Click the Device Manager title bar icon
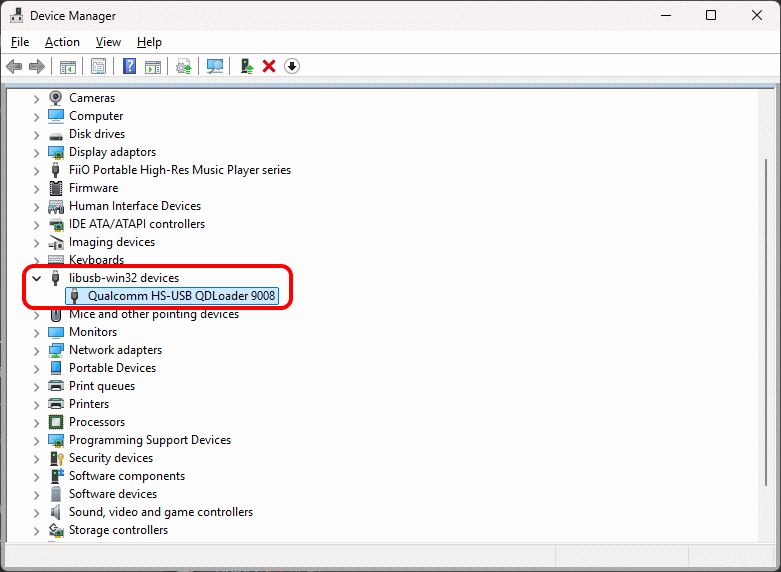The height and width of the screenshot is (572, 781). pos(16,15)
